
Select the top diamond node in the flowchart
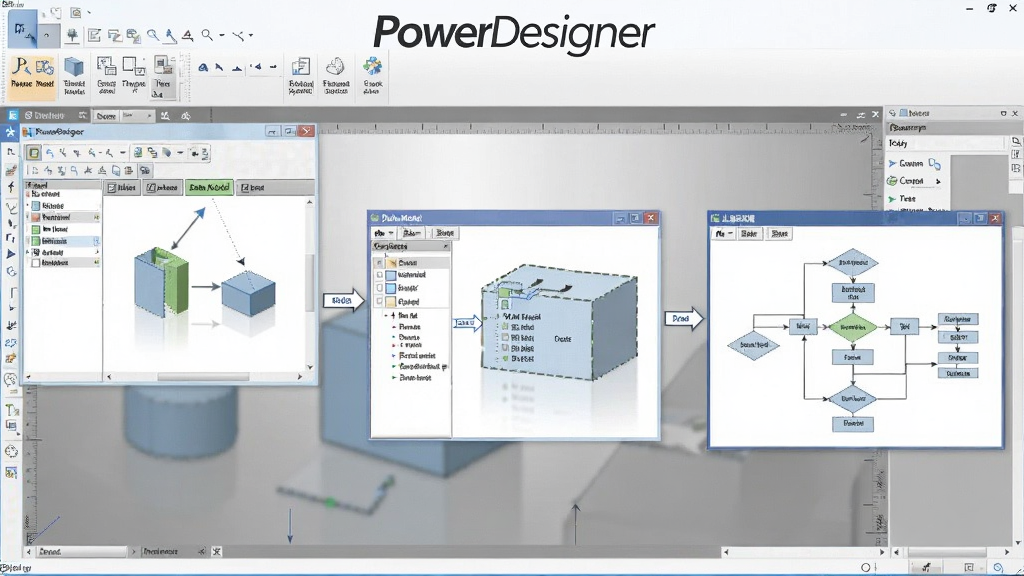(853, 263)
